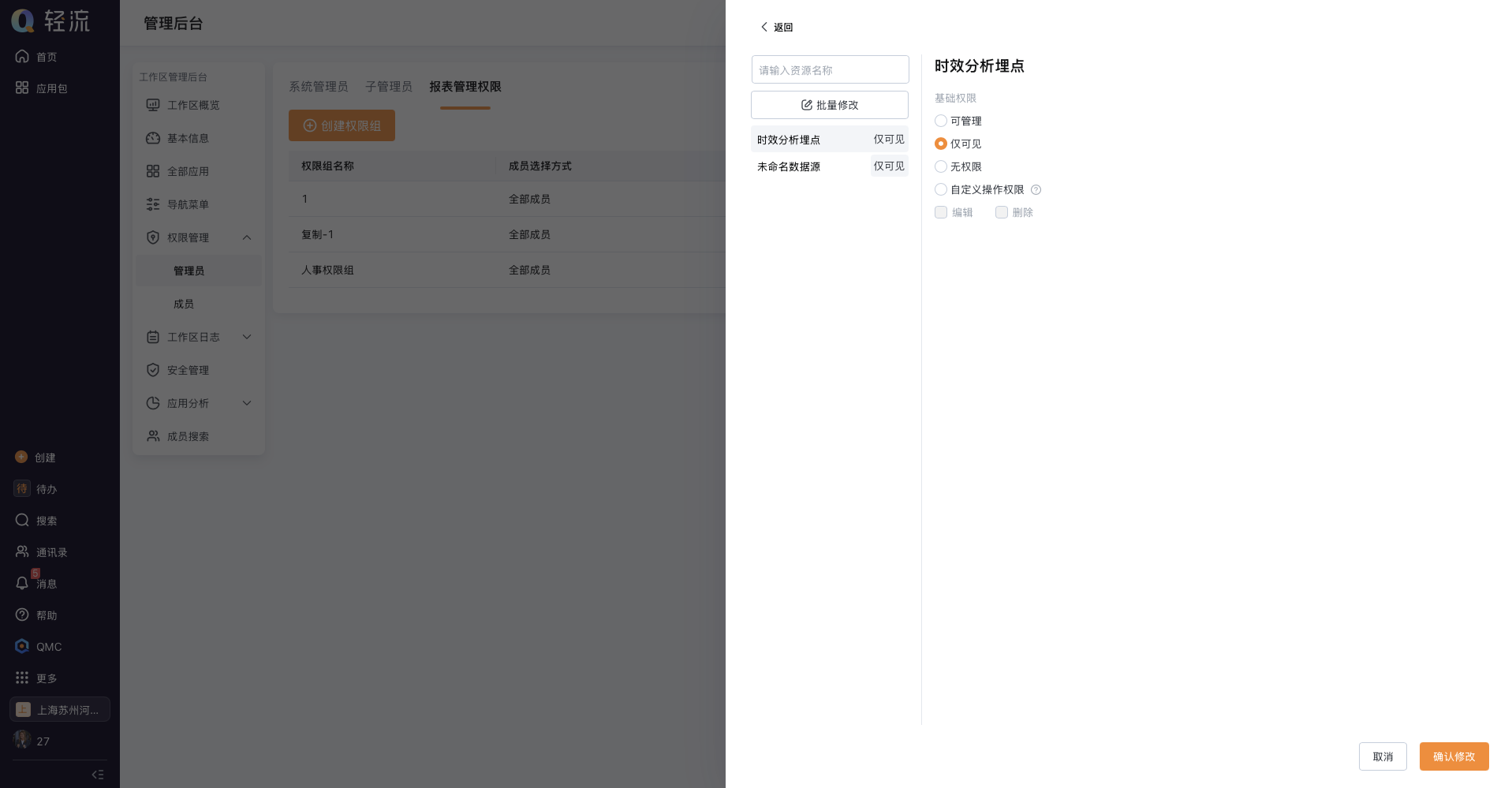Click 工作区日志 calendar icon
The width and height of the screenshot is (1512, 788).
tap(153, 337)
